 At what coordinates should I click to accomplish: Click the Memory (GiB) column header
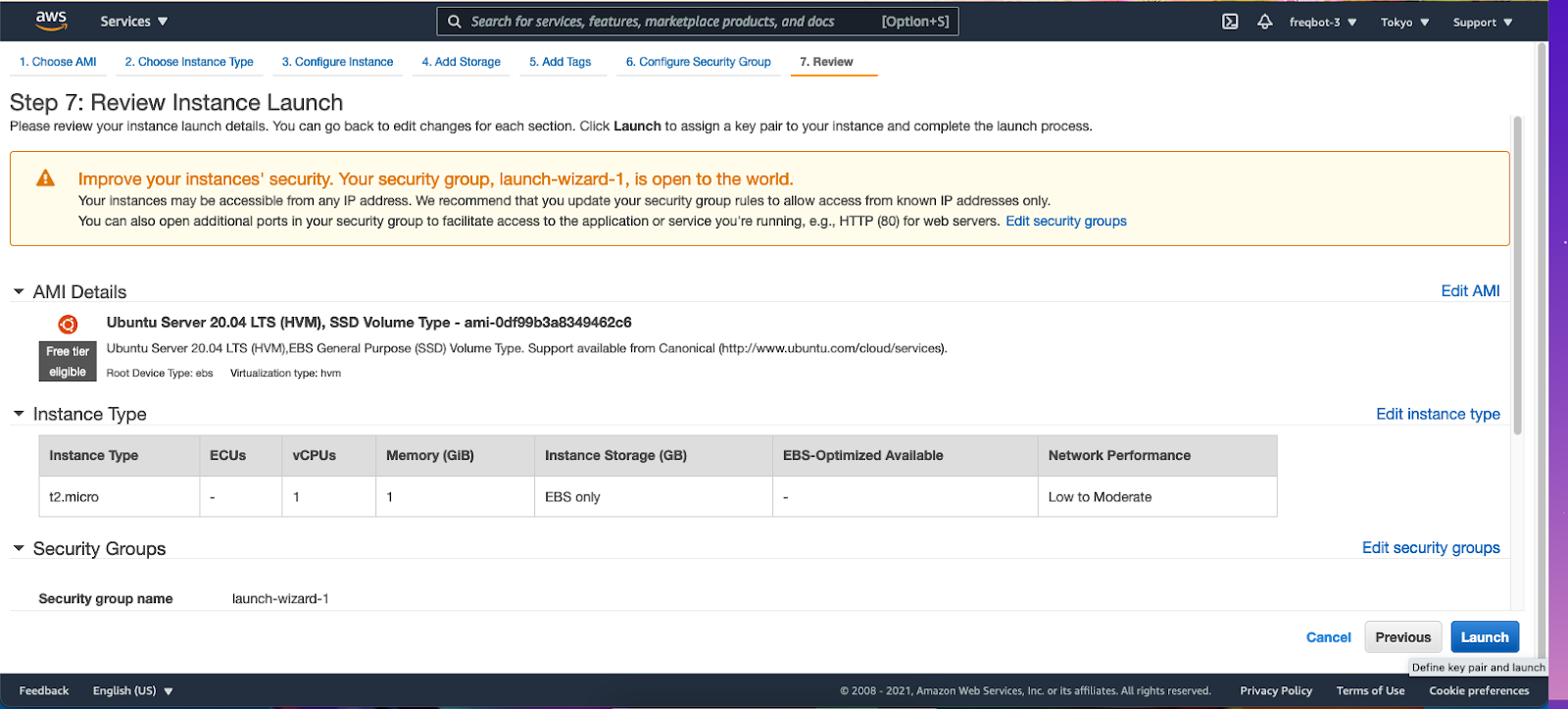(455, 456)
